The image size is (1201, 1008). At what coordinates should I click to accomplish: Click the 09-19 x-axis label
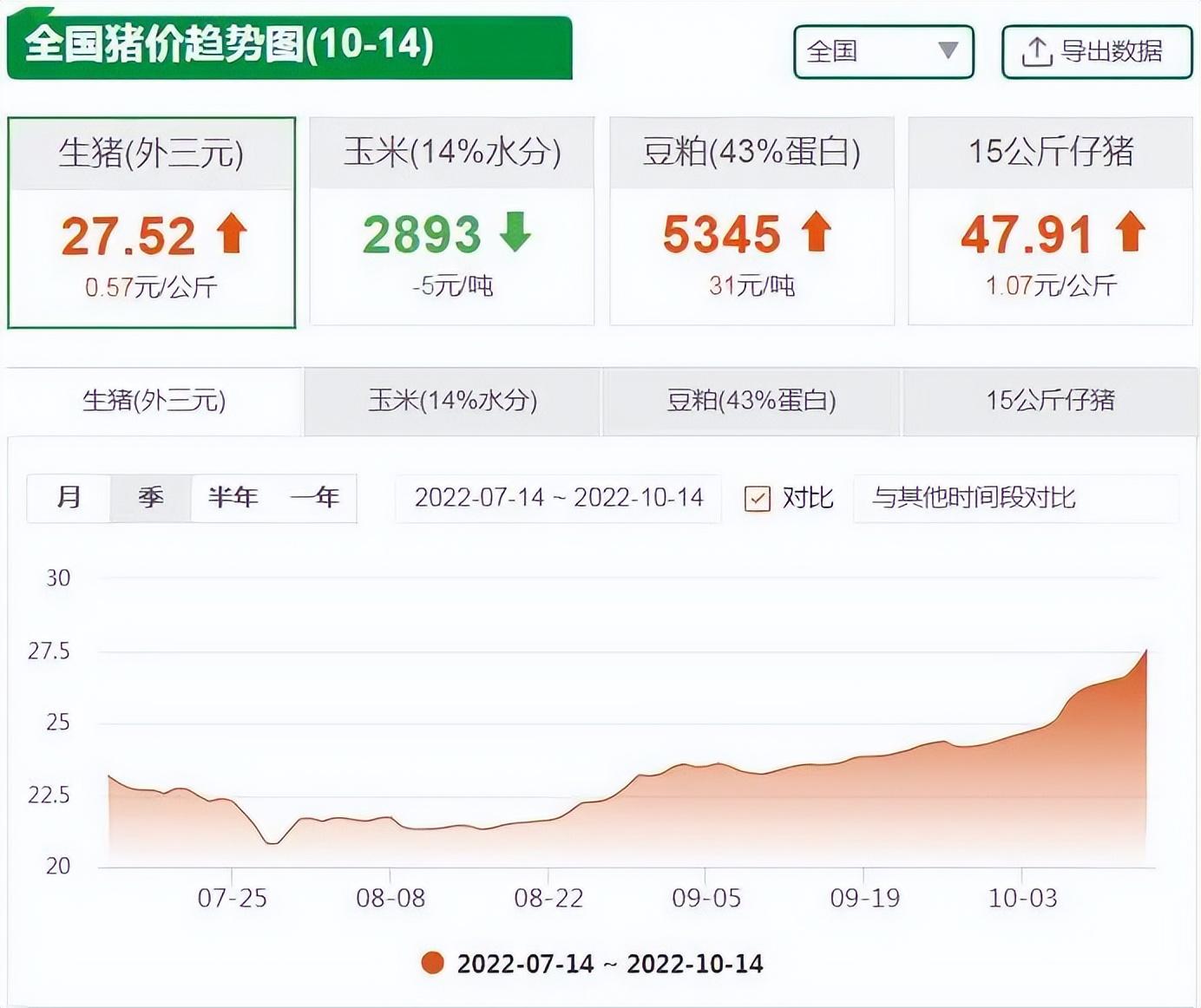coord(864,898)
